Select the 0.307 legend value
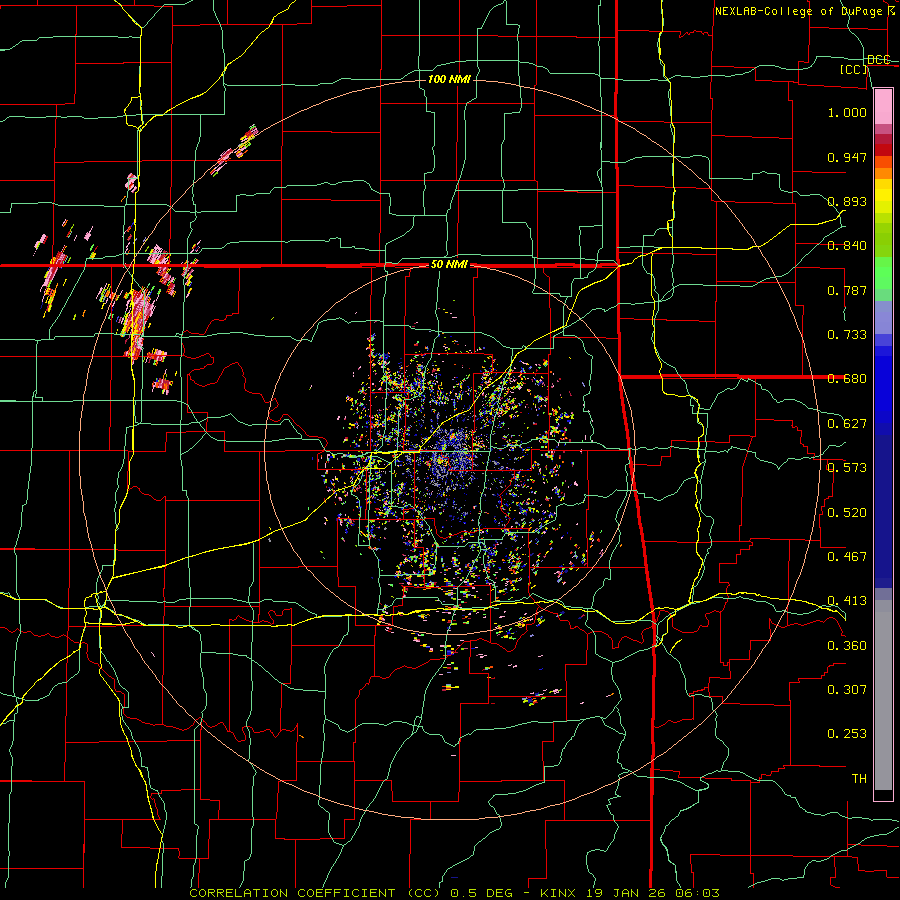This screenshot has width=900, height=900. (847, 690)
